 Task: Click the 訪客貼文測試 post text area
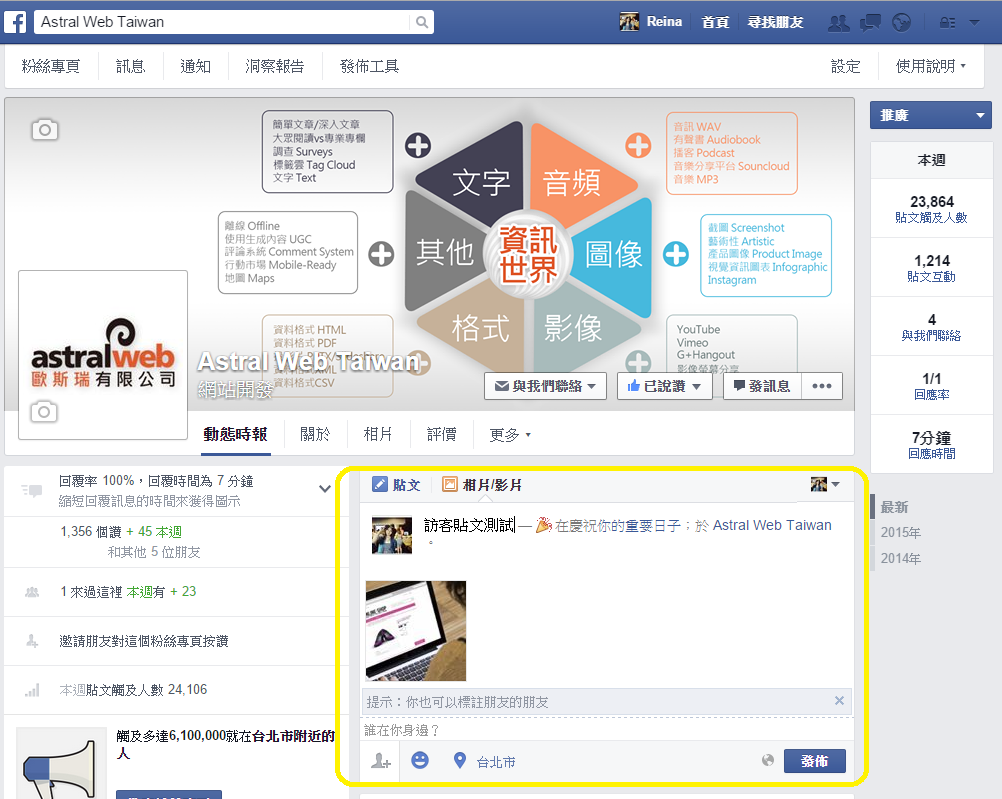pyautogui.click(x=469, y=525)
